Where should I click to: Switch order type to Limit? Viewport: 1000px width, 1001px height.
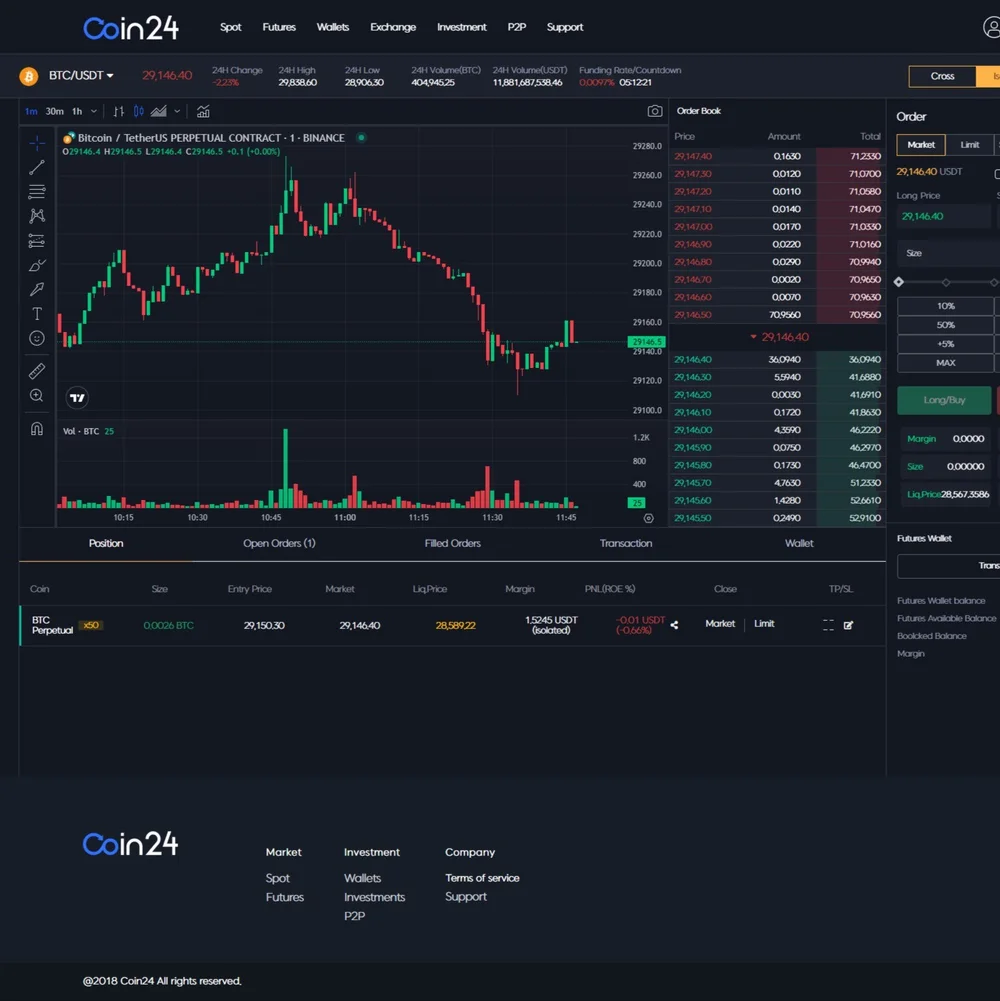click(x=969, y=145)
